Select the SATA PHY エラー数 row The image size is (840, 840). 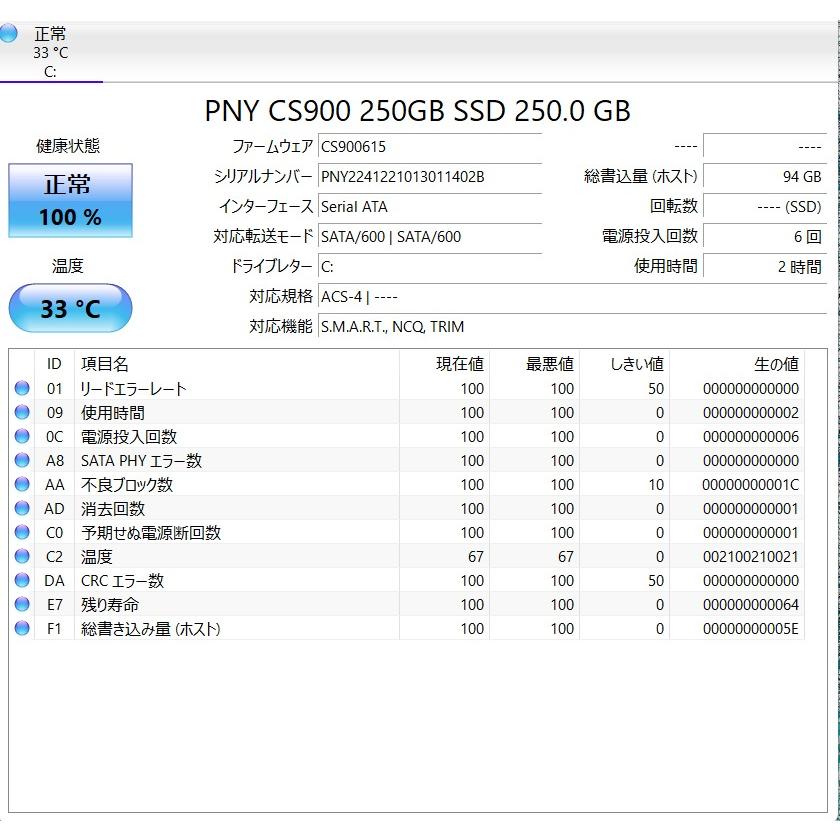407,461
